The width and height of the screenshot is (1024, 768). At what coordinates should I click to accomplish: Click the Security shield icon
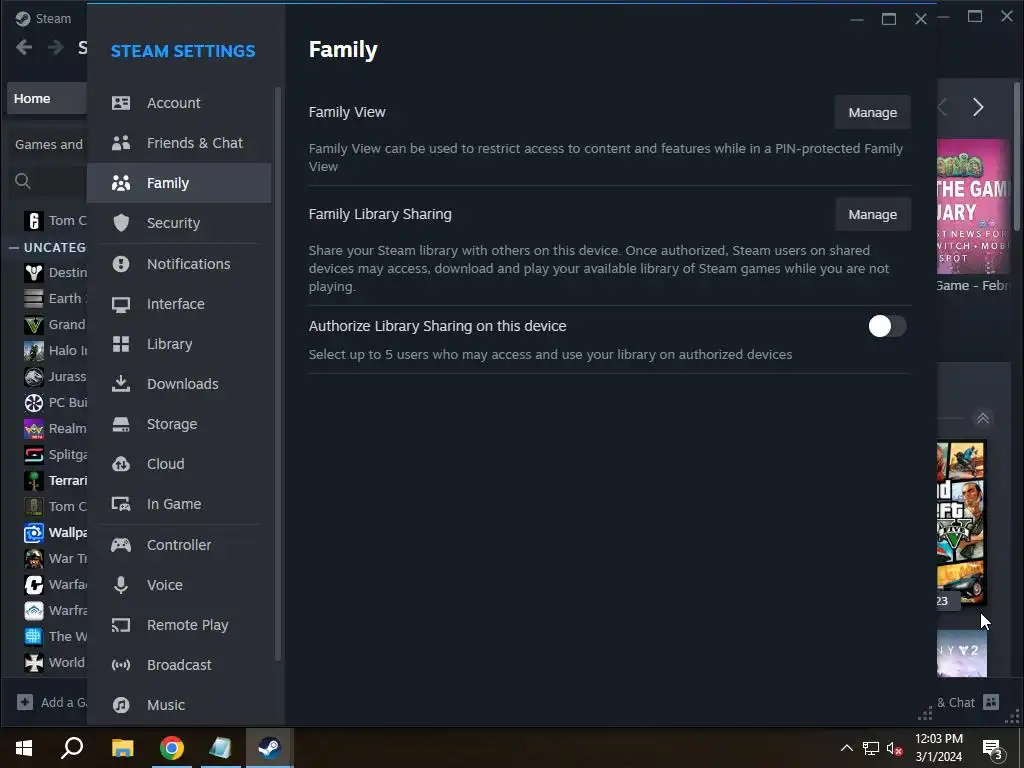tap(121, 223)
